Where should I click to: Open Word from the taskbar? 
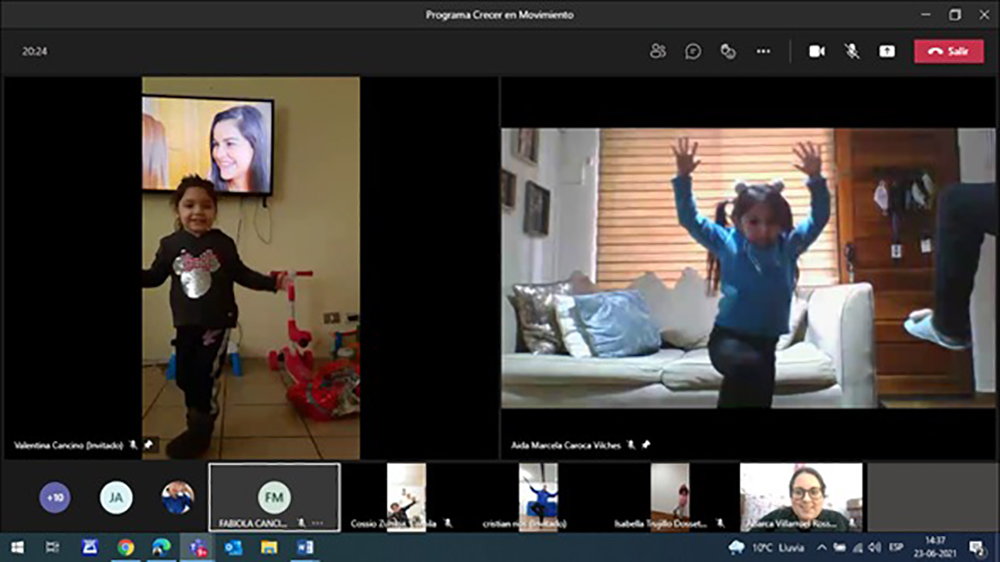pos(305,547)
